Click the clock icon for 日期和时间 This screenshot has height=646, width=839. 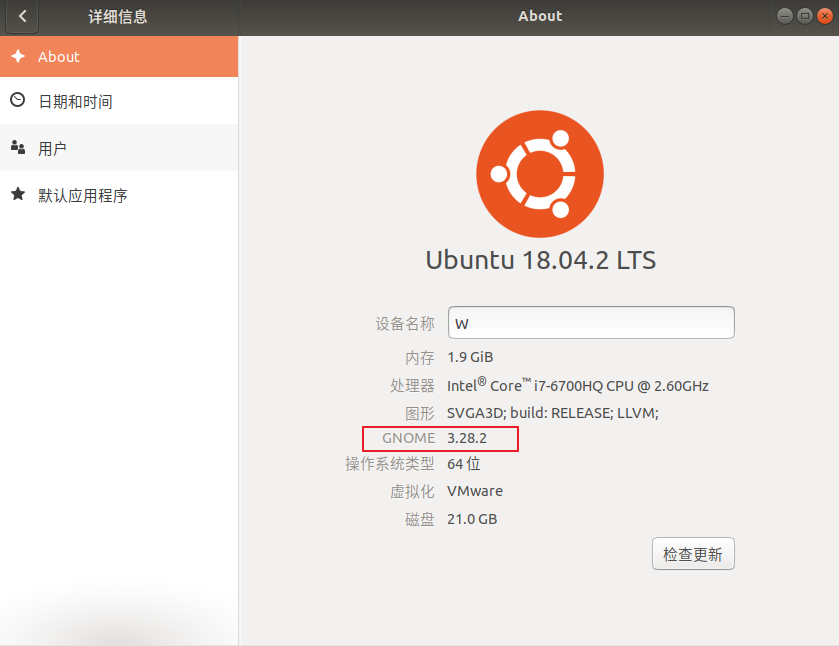[17, 100]
